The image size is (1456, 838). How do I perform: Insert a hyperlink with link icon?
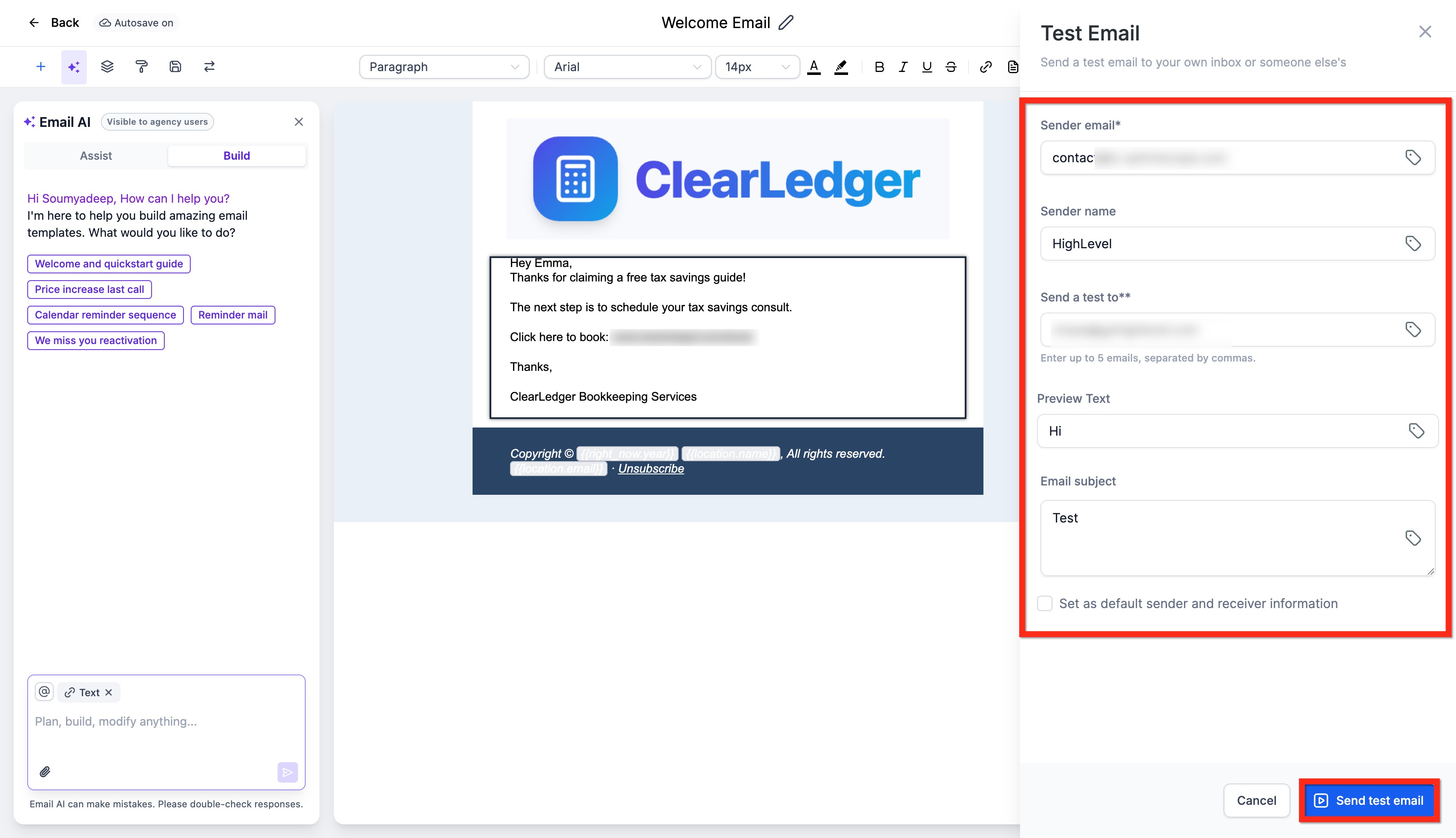click(986, 67)
